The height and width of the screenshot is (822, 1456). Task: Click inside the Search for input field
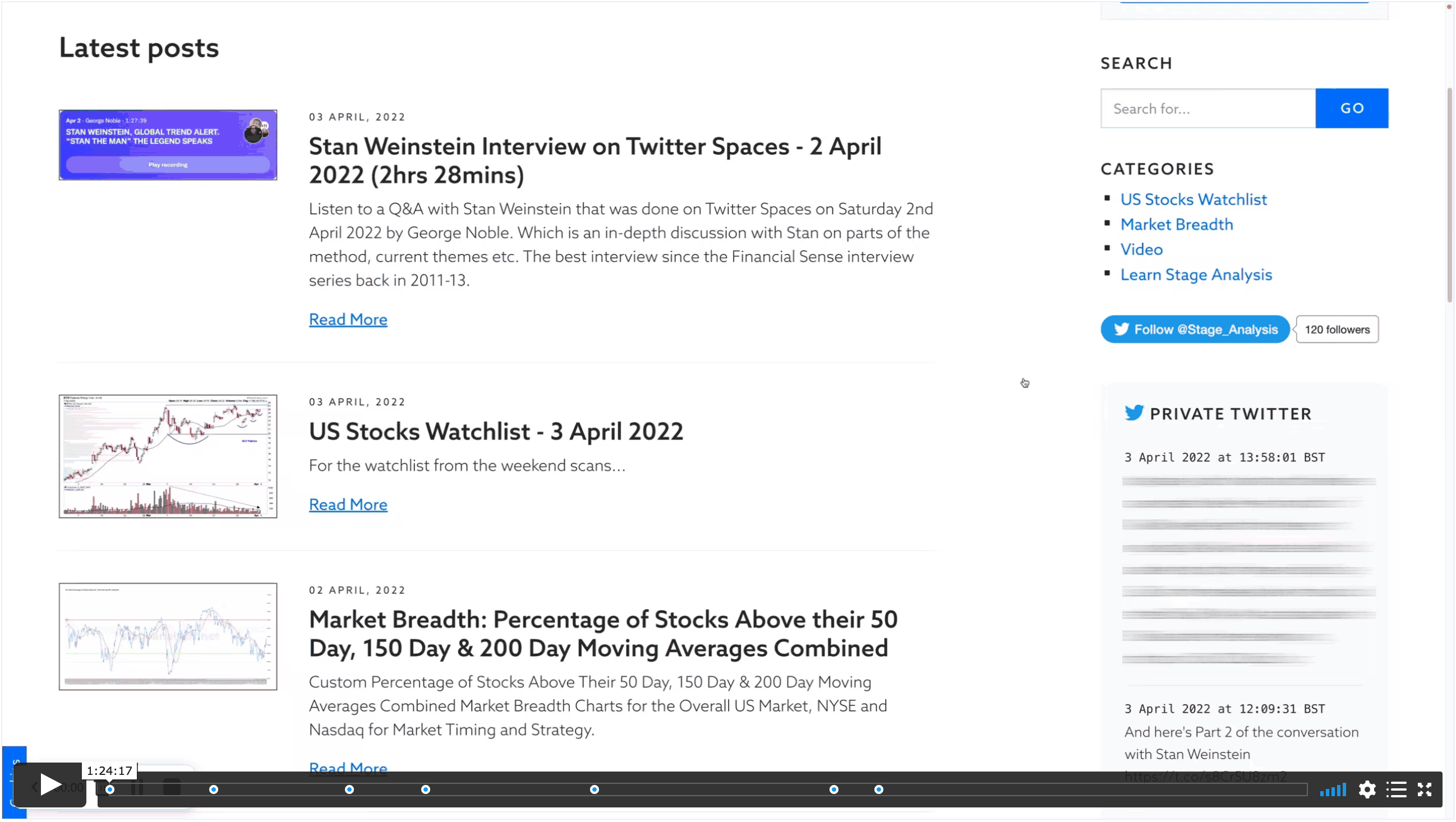(x=1208, y=108)
